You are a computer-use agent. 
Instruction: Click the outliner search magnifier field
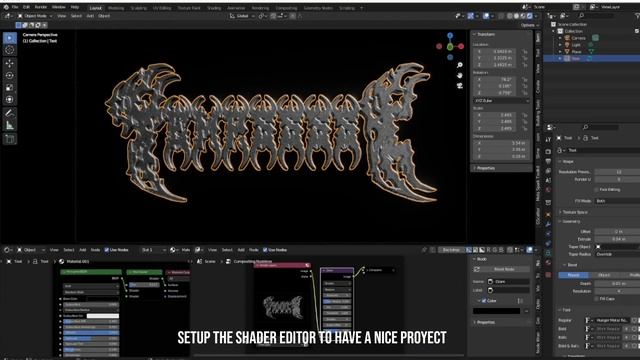pyautogui.click(x=596, y=16)
